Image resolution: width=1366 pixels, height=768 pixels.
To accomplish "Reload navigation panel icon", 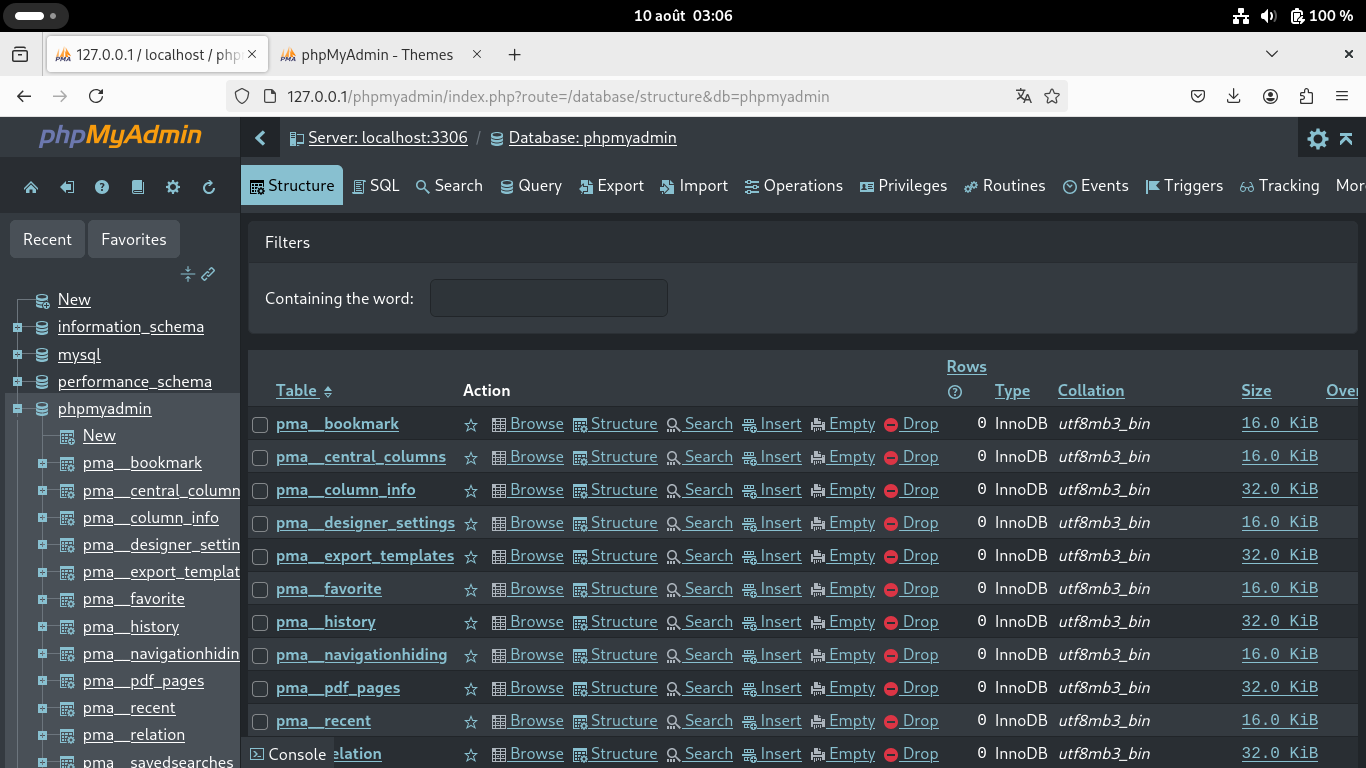I will pos(209,187).
